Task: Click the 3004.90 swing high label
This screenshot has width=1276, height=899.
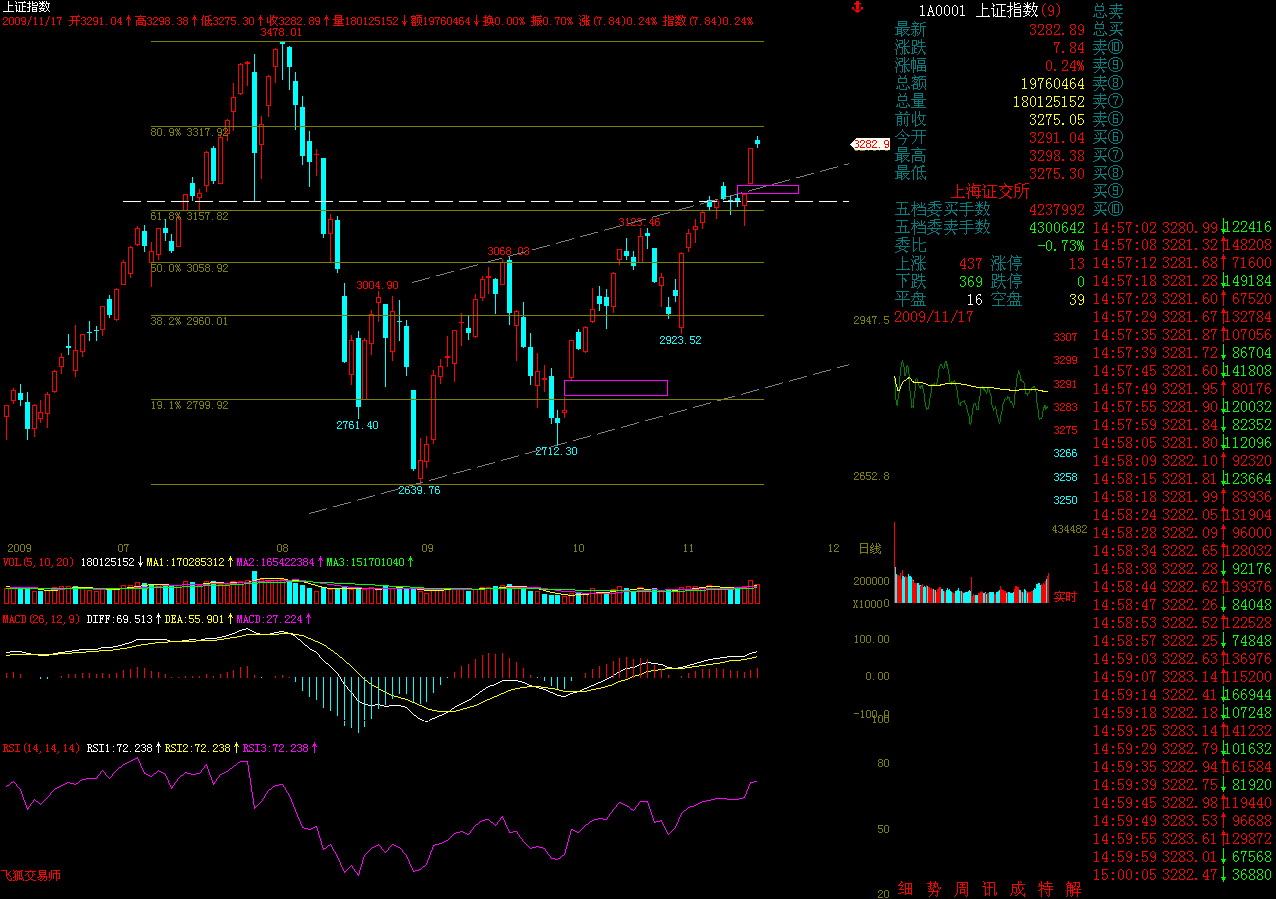Action: point(377,286)
